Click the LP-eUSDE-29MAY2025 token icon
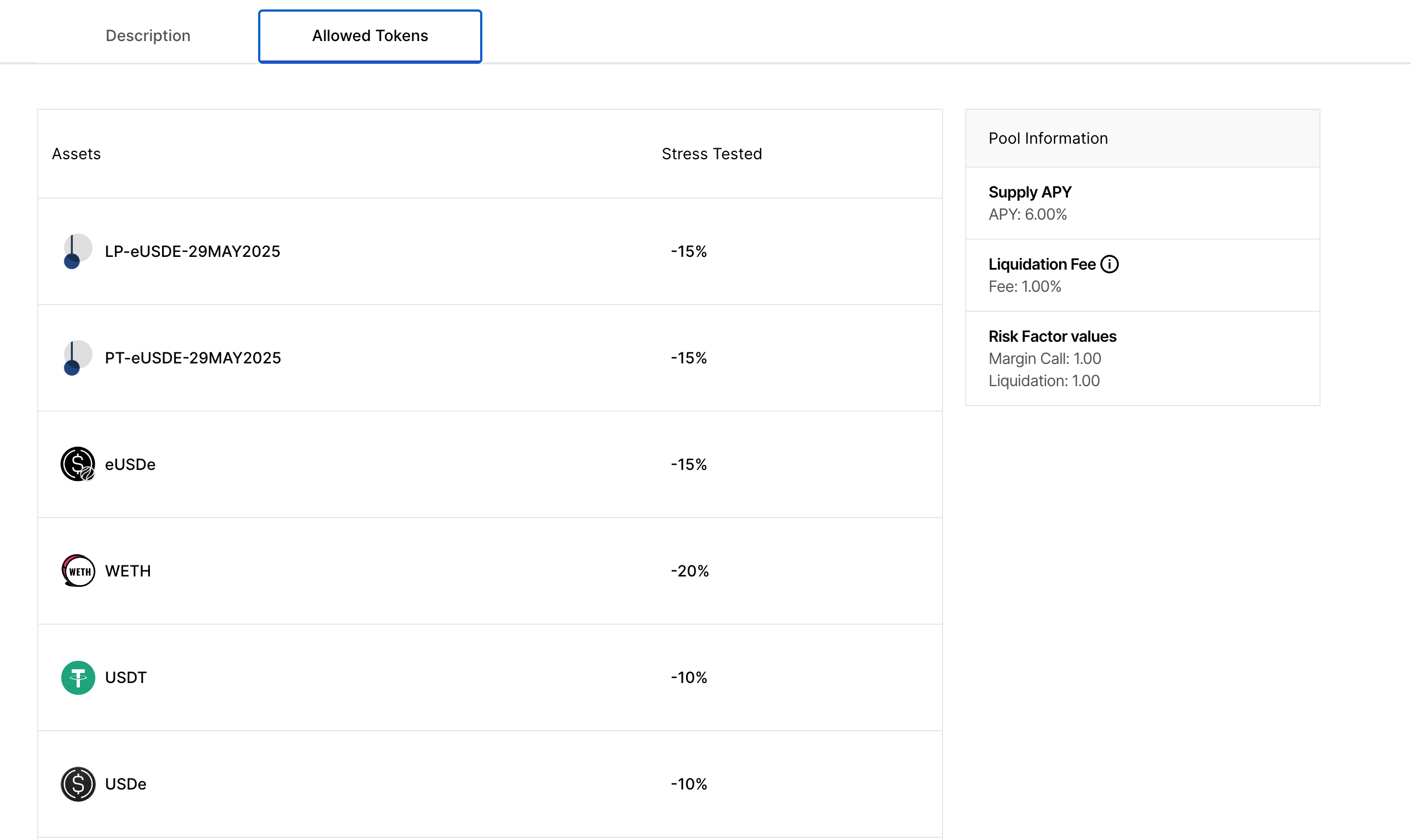 [78, 251]
